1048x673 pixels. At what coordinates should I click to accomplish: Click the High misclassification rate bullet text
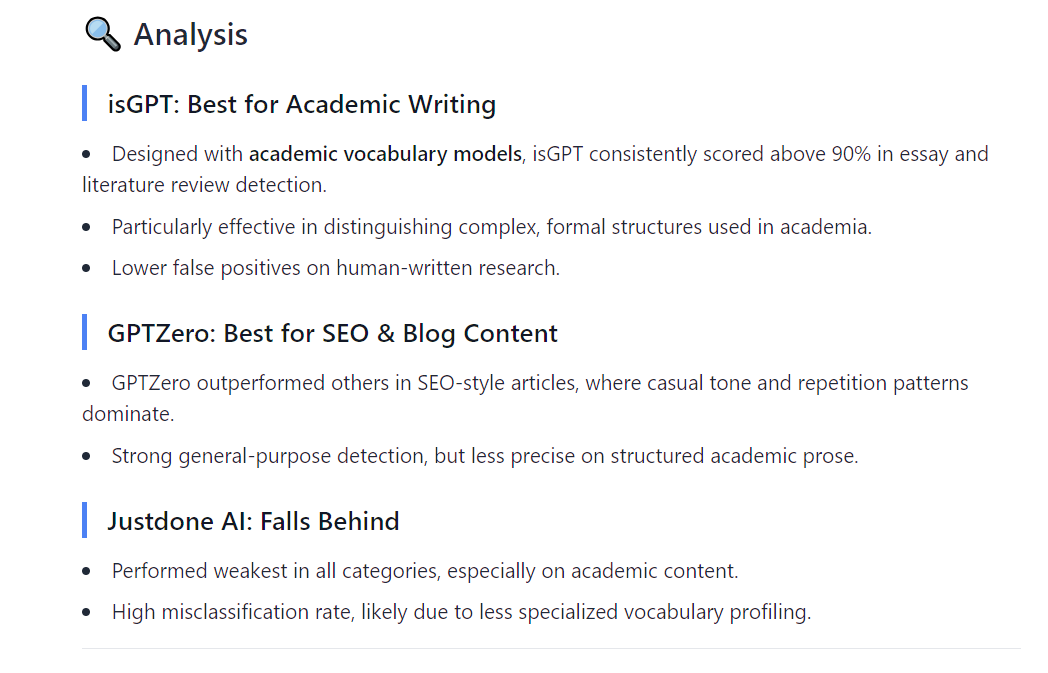(460, 612)
